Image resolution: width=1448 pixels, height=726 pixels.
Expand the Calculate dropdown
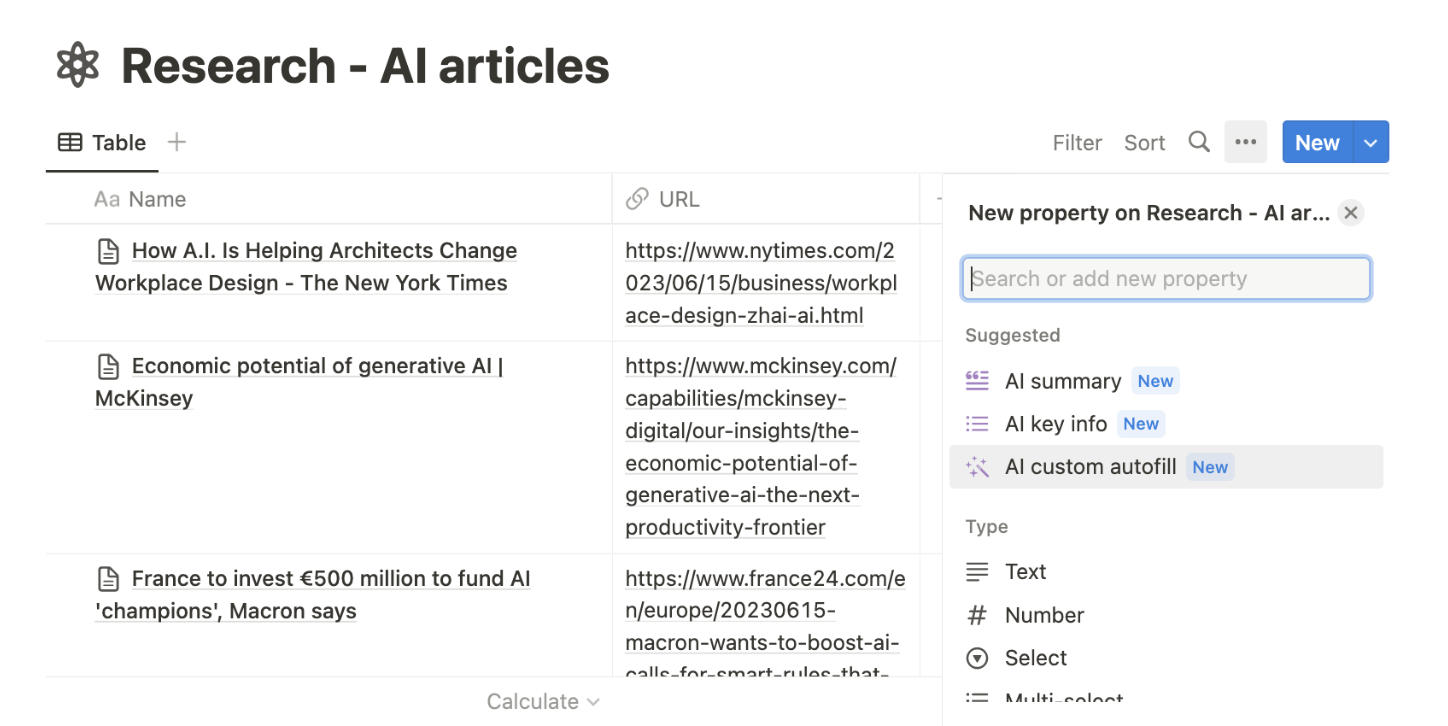click(542, 702)
